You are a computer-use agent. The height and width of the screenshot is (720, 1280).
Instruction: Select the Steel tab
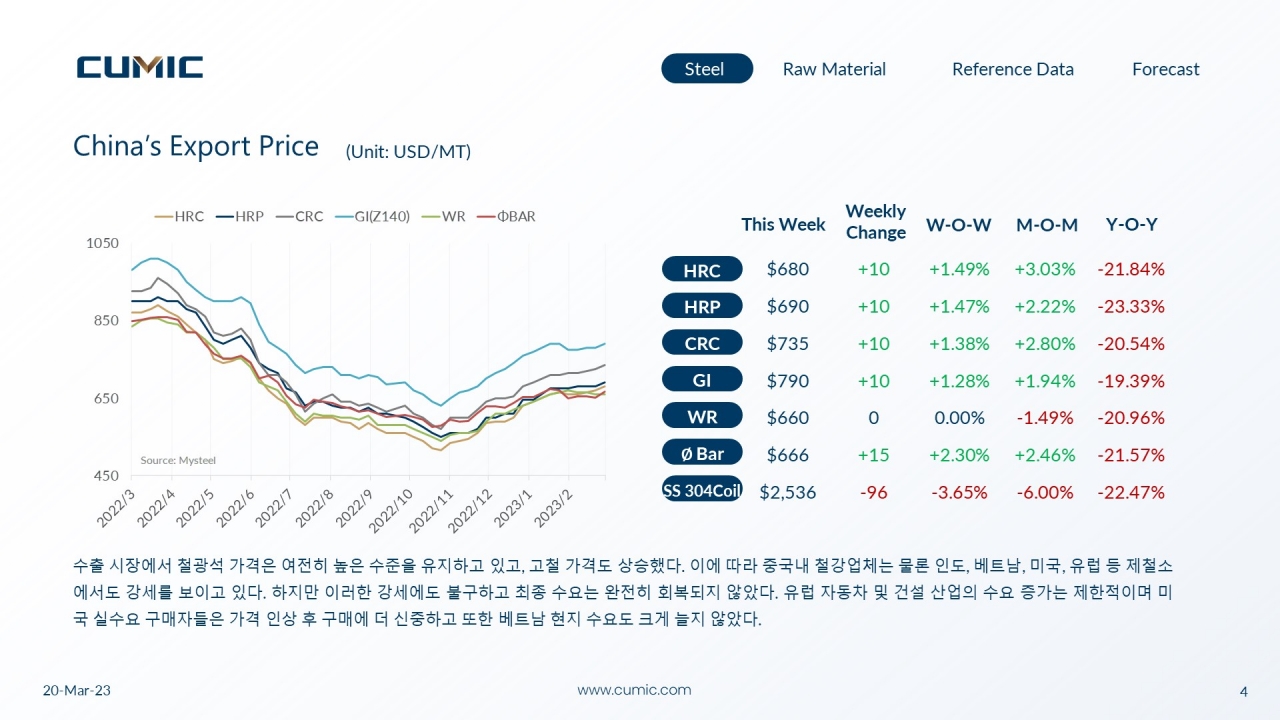pos(706,69)
